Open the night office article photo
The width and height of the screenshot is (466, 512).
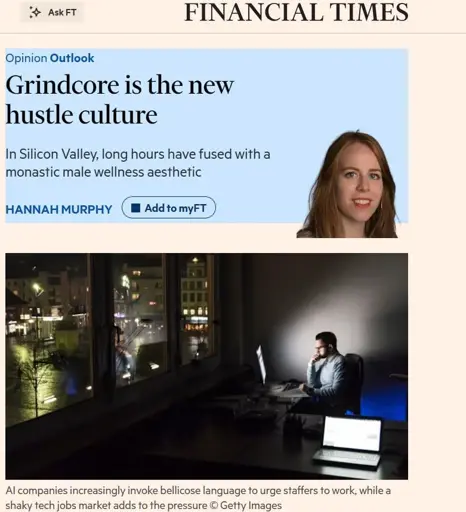207,366
